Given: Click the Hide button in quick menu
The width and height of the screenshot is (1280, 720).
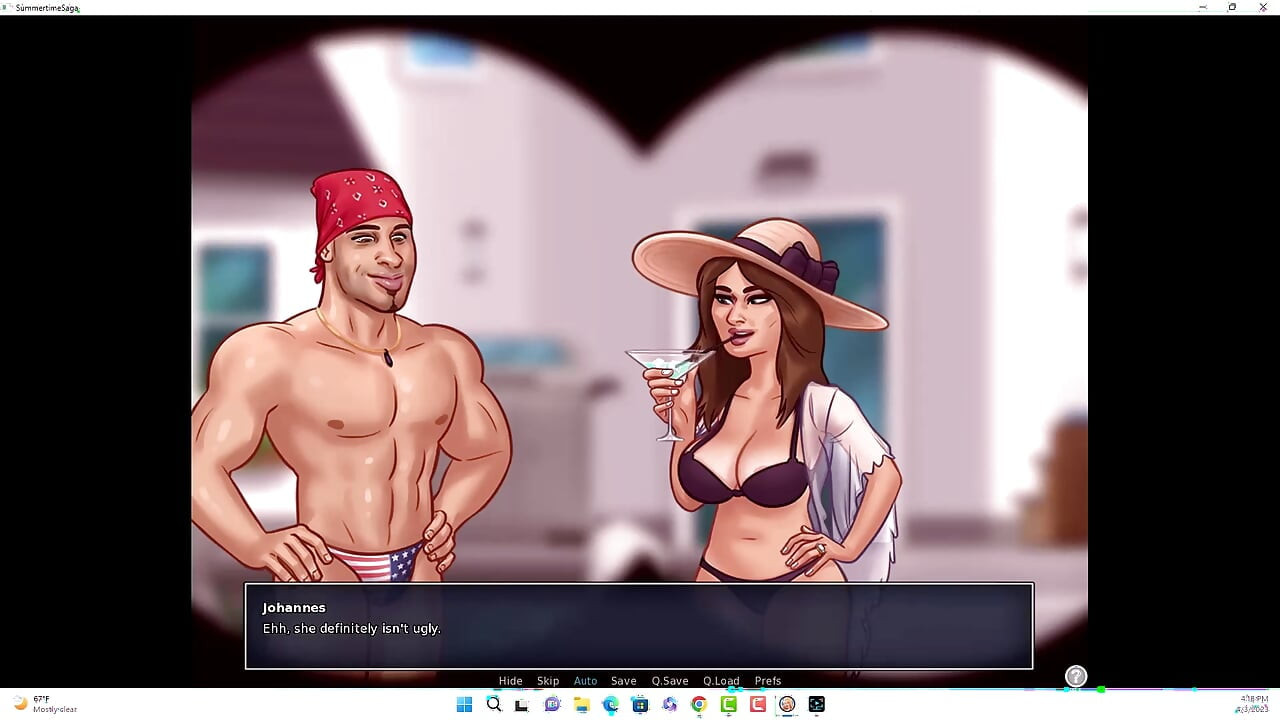Looking at the screenshot, I should click(510, 681).
